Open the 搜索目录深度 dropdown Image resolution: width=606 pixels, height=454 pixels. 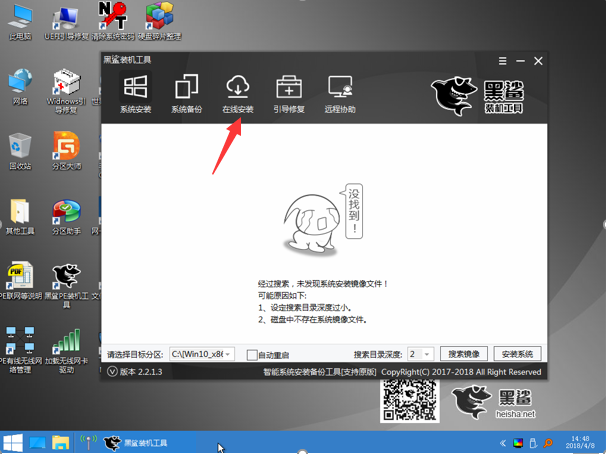[x=427, y=355]
